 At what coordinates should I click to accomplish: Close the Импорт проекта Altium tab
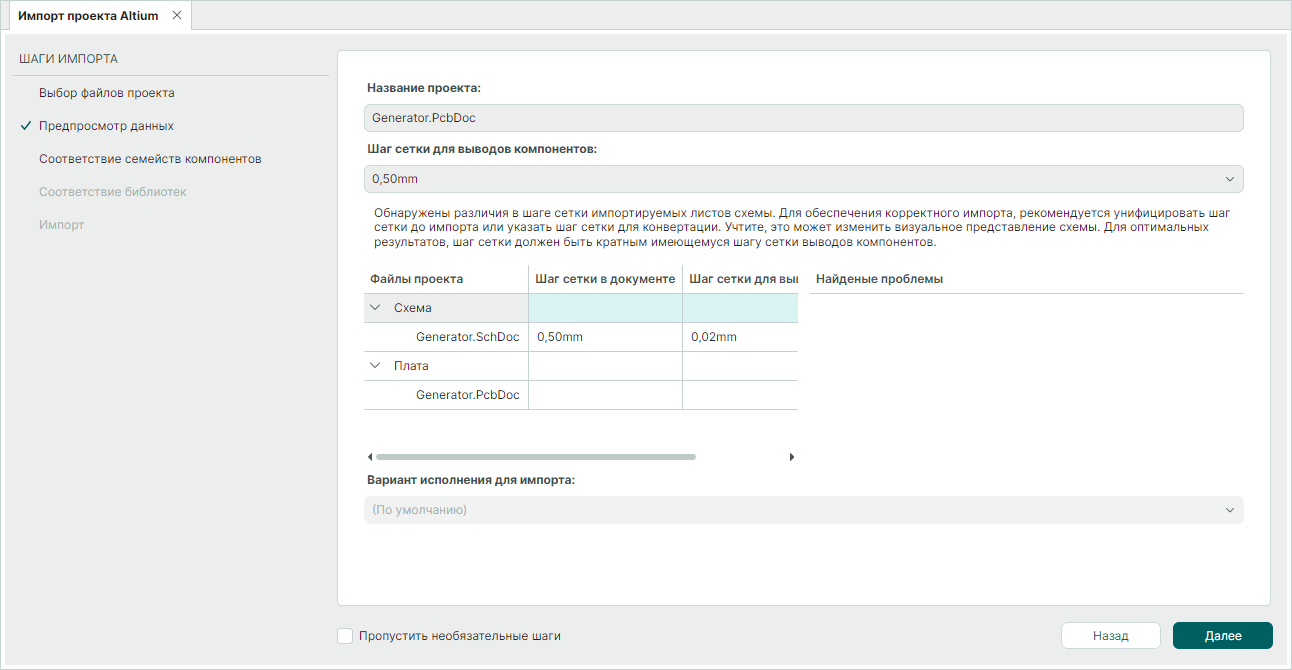pos(177,15)
